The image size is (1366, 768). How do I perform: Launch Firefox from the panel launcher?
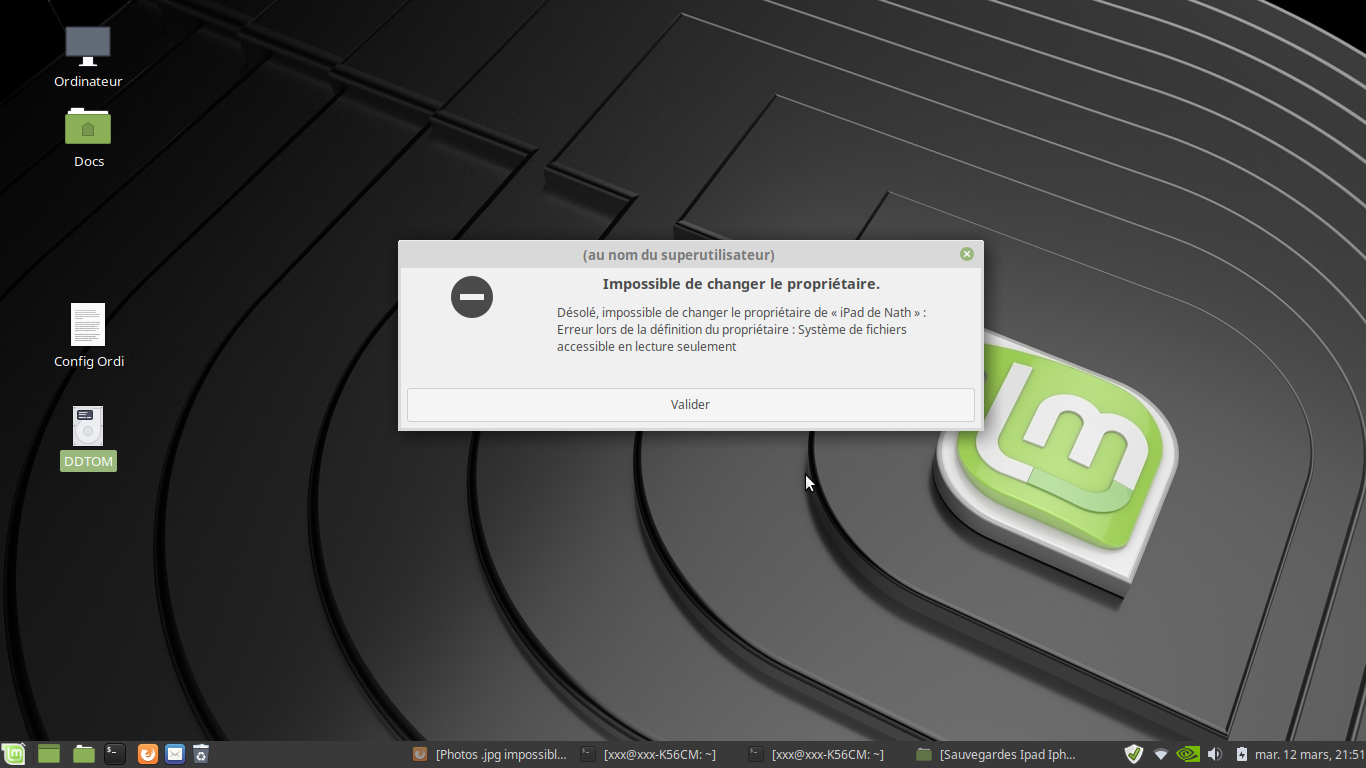148,754
